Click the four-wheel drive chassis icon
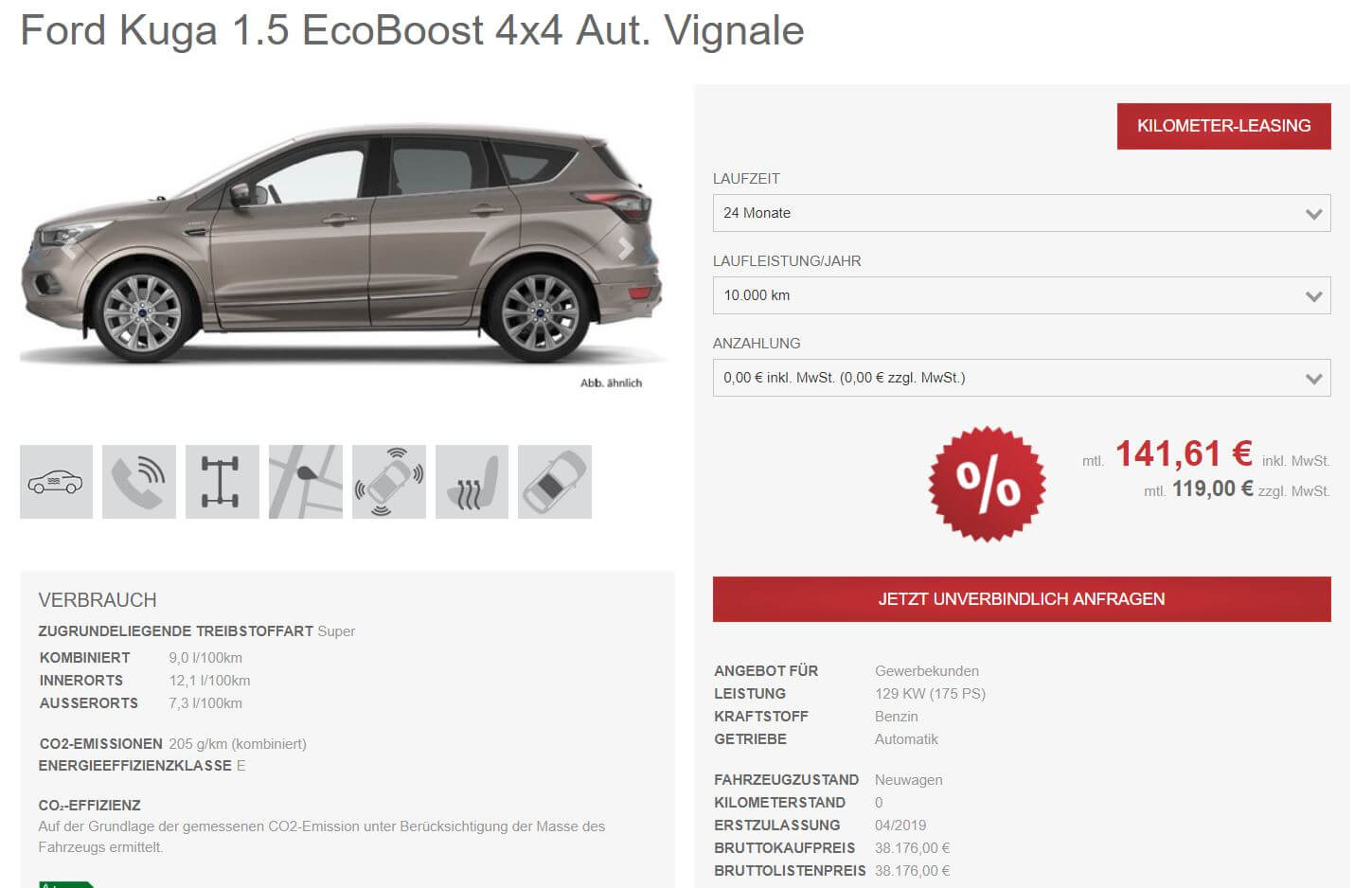 (x=223, y=482)
